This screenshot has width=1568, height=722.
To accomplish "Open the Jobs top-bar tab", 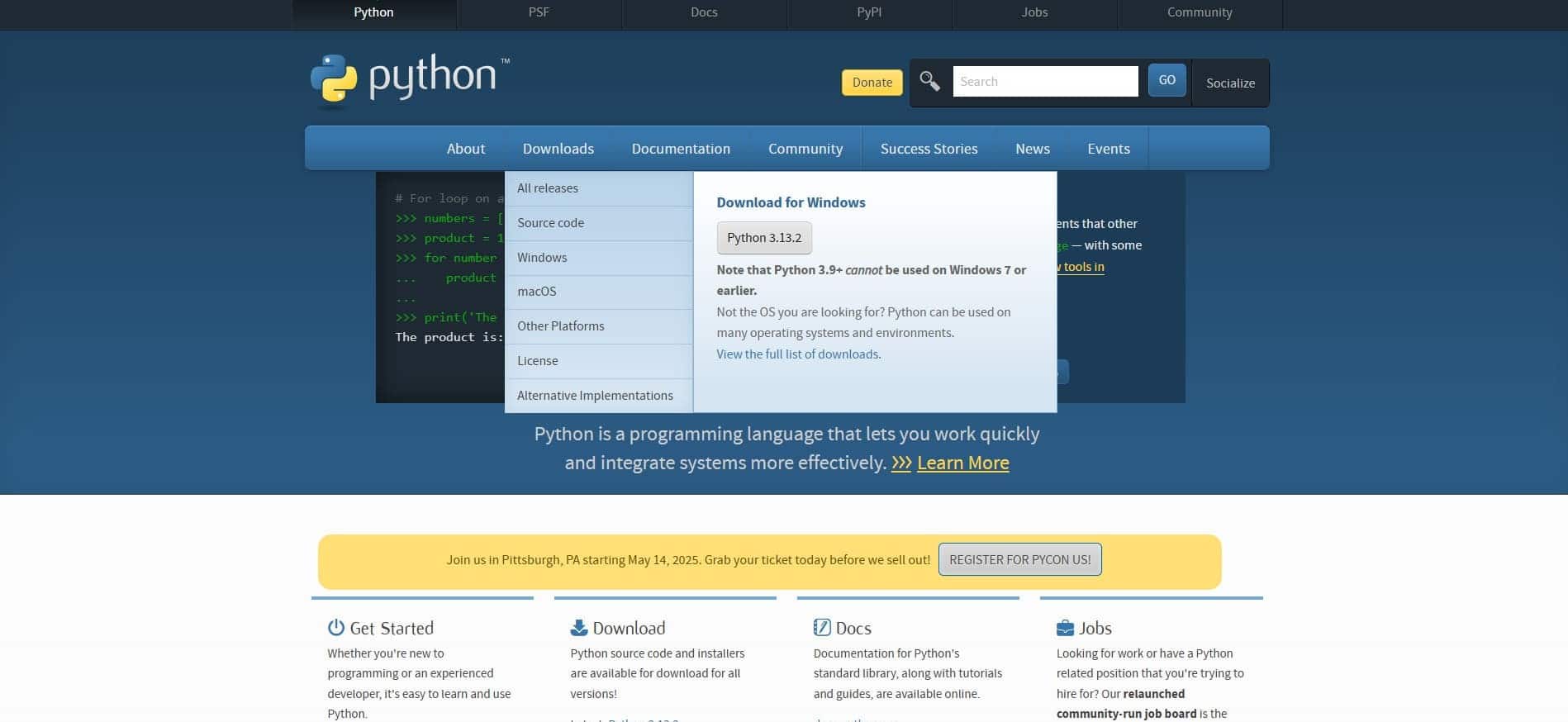I will tap(1034, 12).
